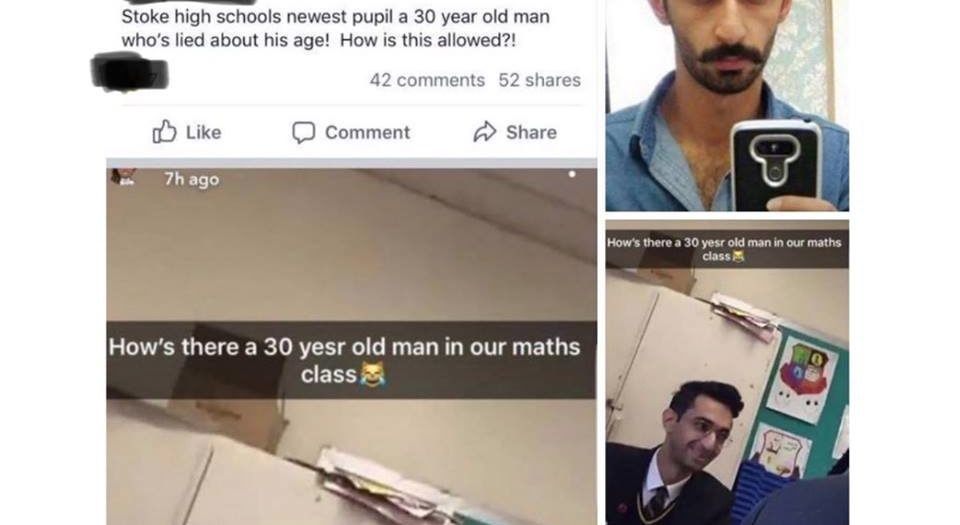The image size is (960, 525).
Task: Click the Share button label
Action: [531, 132]
